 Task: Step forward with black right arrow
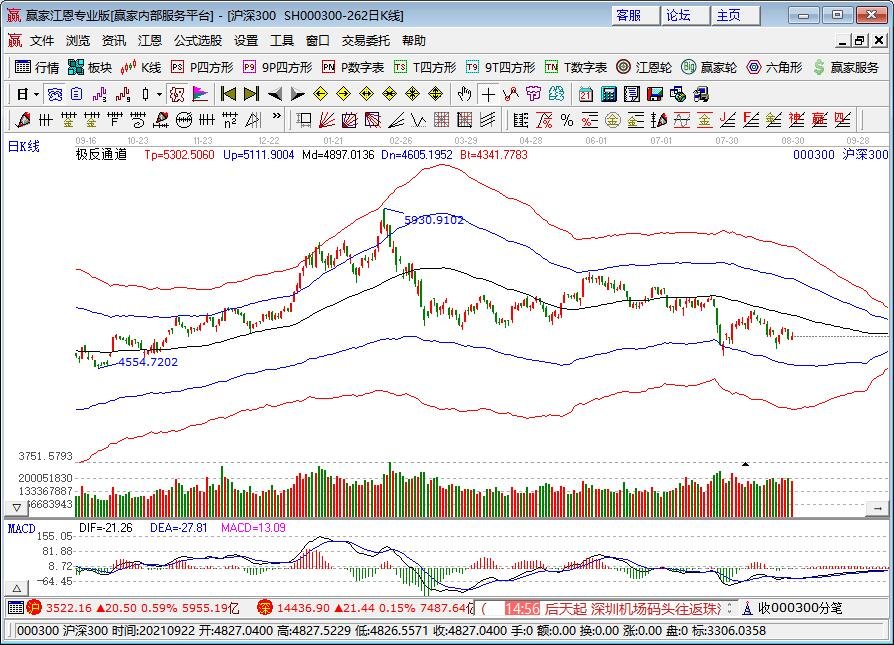tap(298, 94)
